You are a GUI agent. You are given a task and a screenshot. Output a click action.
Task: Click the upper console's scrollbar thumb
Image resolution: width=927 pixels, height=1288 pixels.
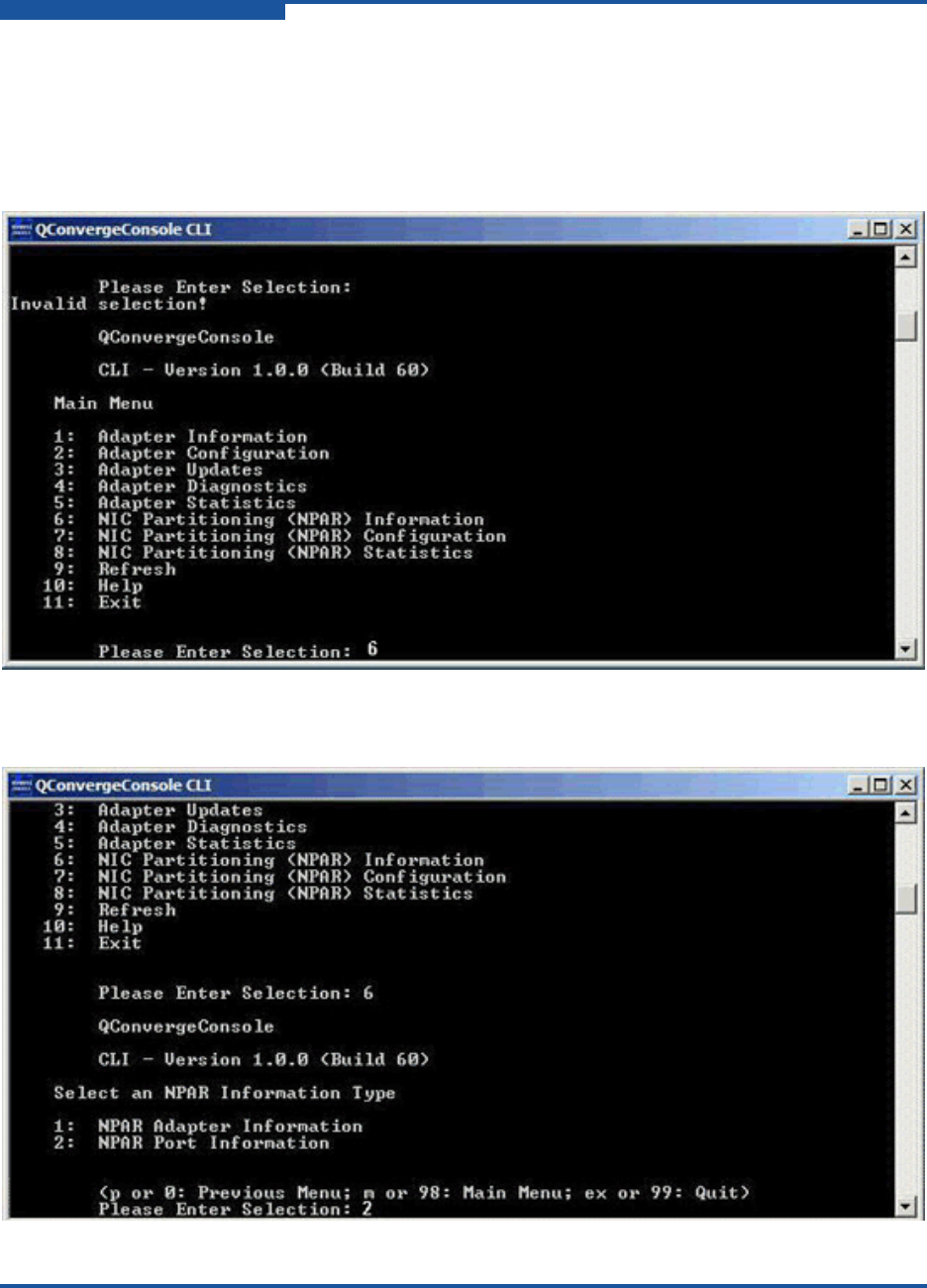tap(907, 325)
